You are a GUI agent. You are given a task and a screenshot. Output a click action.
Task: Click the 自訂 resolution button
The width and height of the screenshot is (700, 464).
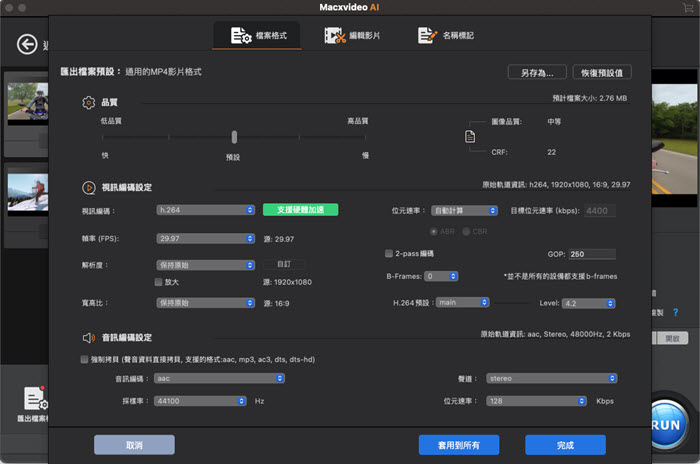(x=284, y=264)
